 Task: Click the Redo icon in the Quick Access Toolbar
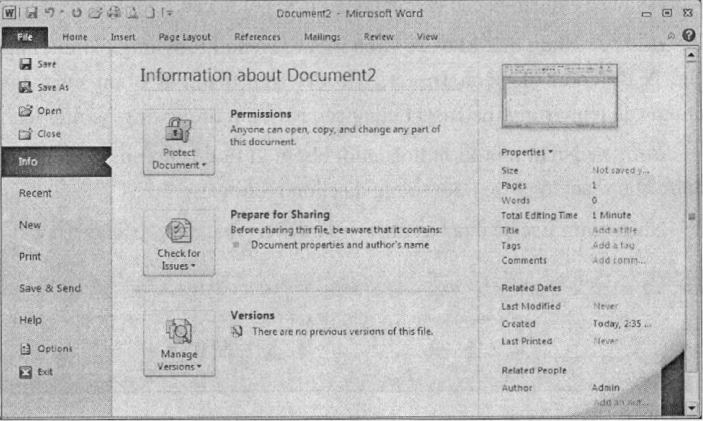(x=77, y=13)
